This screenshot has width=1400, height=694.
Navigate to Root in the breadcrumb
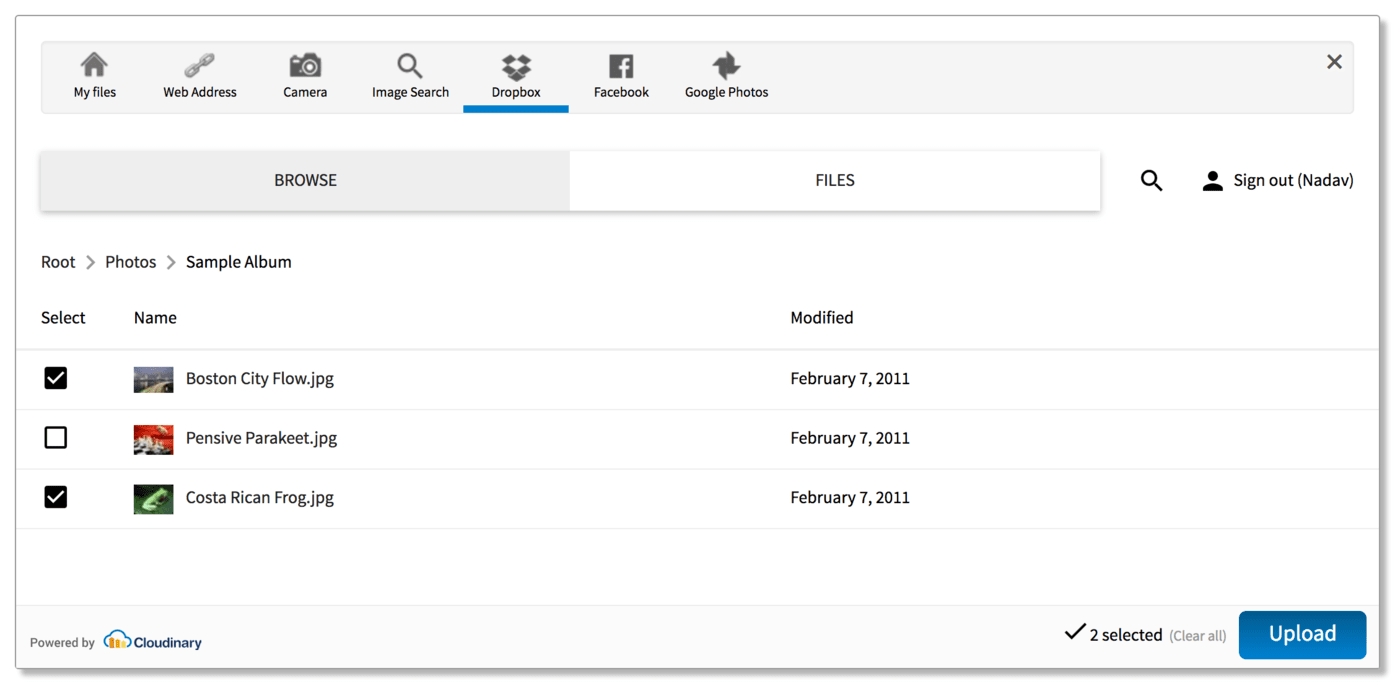pyautogui.click(x=58, y=262)
